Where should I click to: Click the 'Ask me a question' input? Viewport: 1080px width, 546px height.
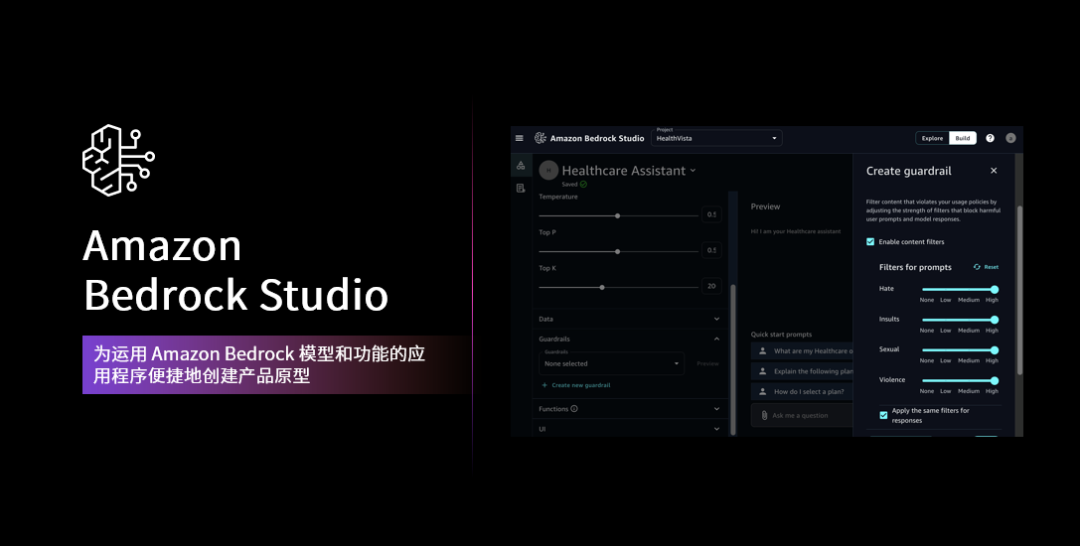pyautogui.click(x=802, y=416)
